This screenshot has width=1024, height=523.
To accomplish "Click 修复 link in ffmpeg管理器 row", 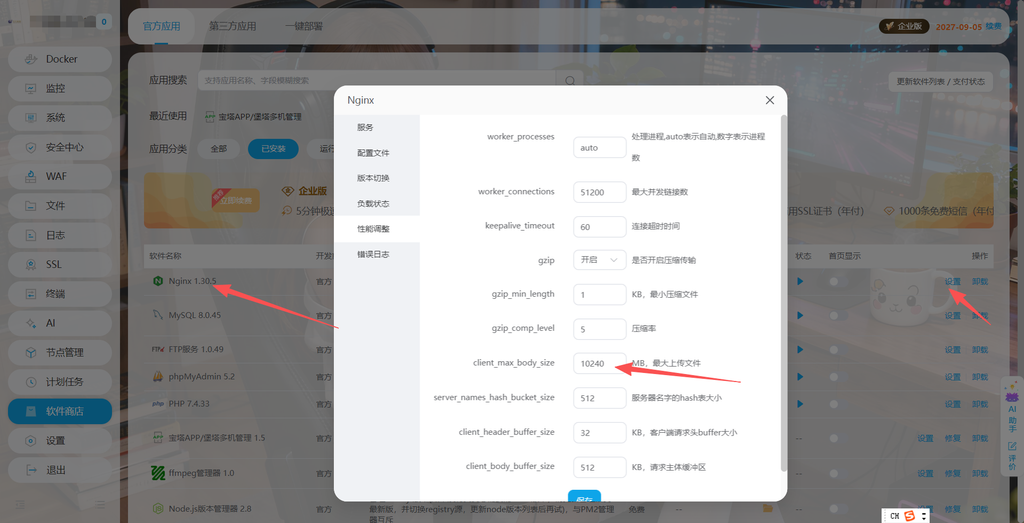I will tap(953, 473).
